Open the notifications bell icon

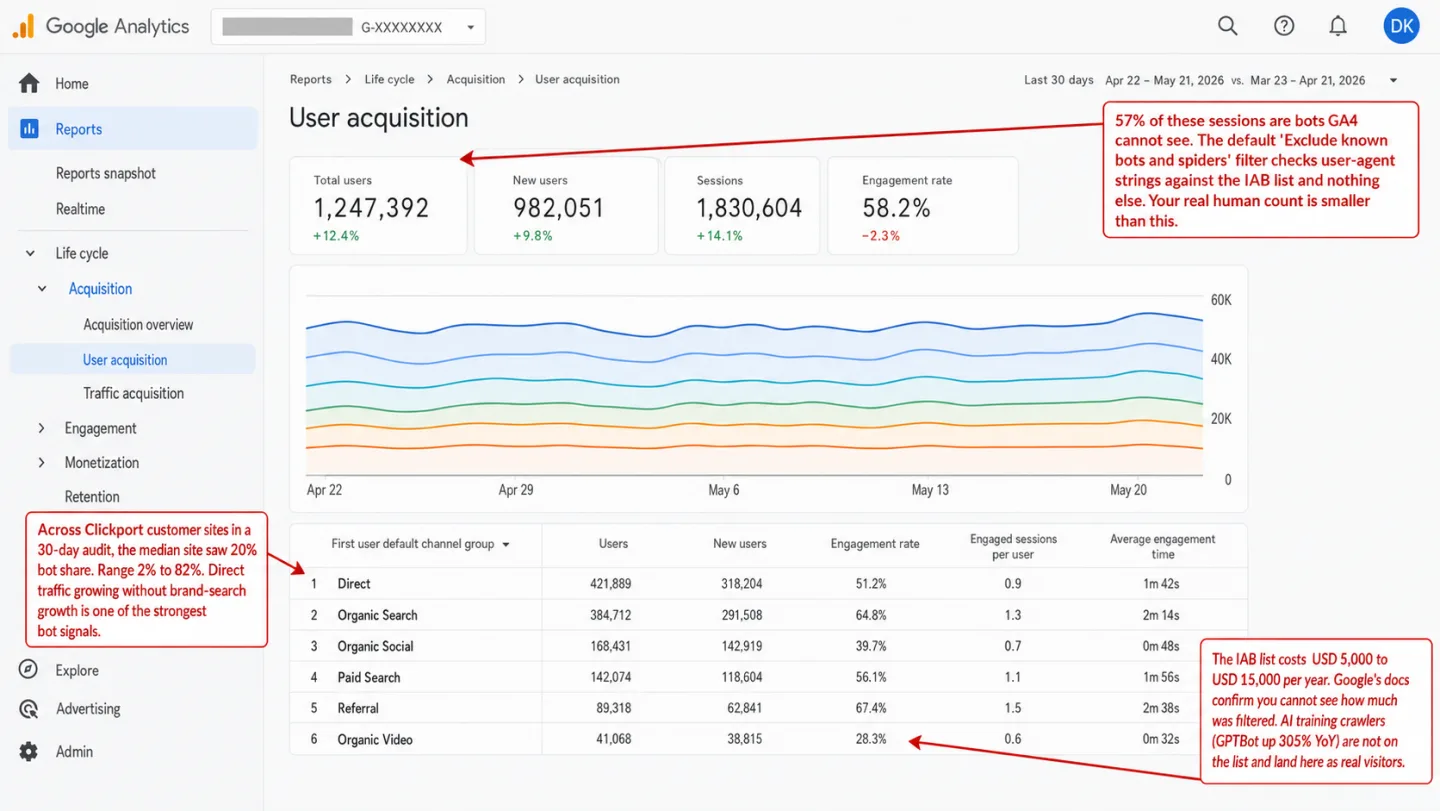(x=1338, y=27)
